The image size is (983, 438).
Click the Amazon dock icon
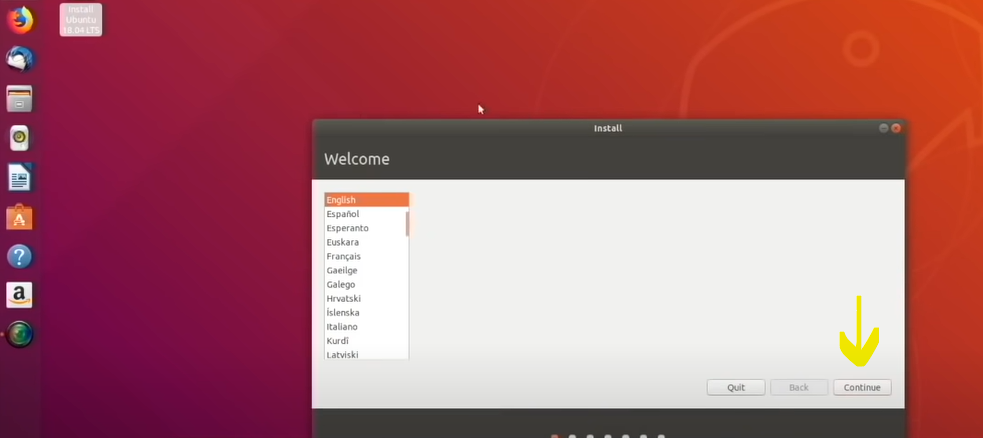19,295
